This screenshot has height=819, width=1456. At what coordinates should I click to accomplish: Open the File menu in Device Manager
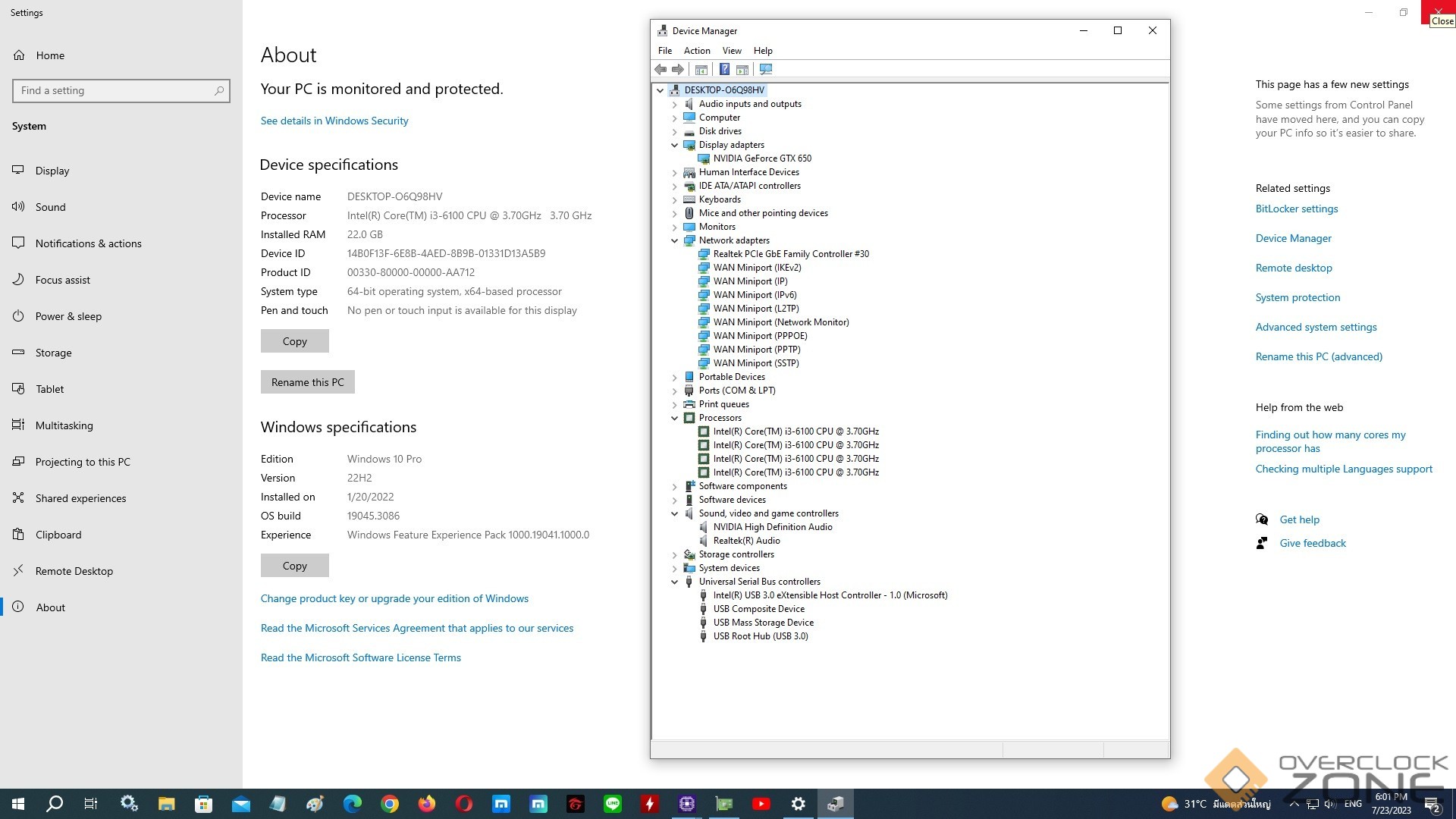tap(665, 51)
